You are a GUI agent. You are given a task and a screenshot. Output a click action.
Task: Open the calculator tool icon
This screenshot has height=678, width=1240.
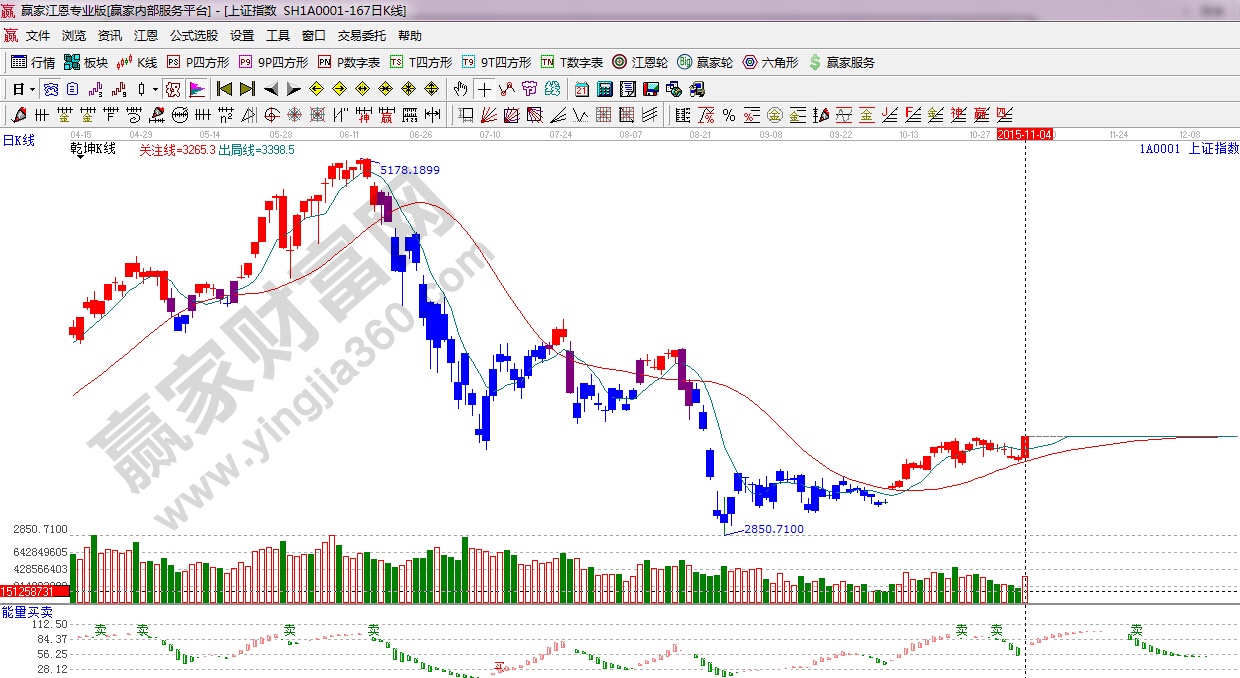(x=604, y=88)
